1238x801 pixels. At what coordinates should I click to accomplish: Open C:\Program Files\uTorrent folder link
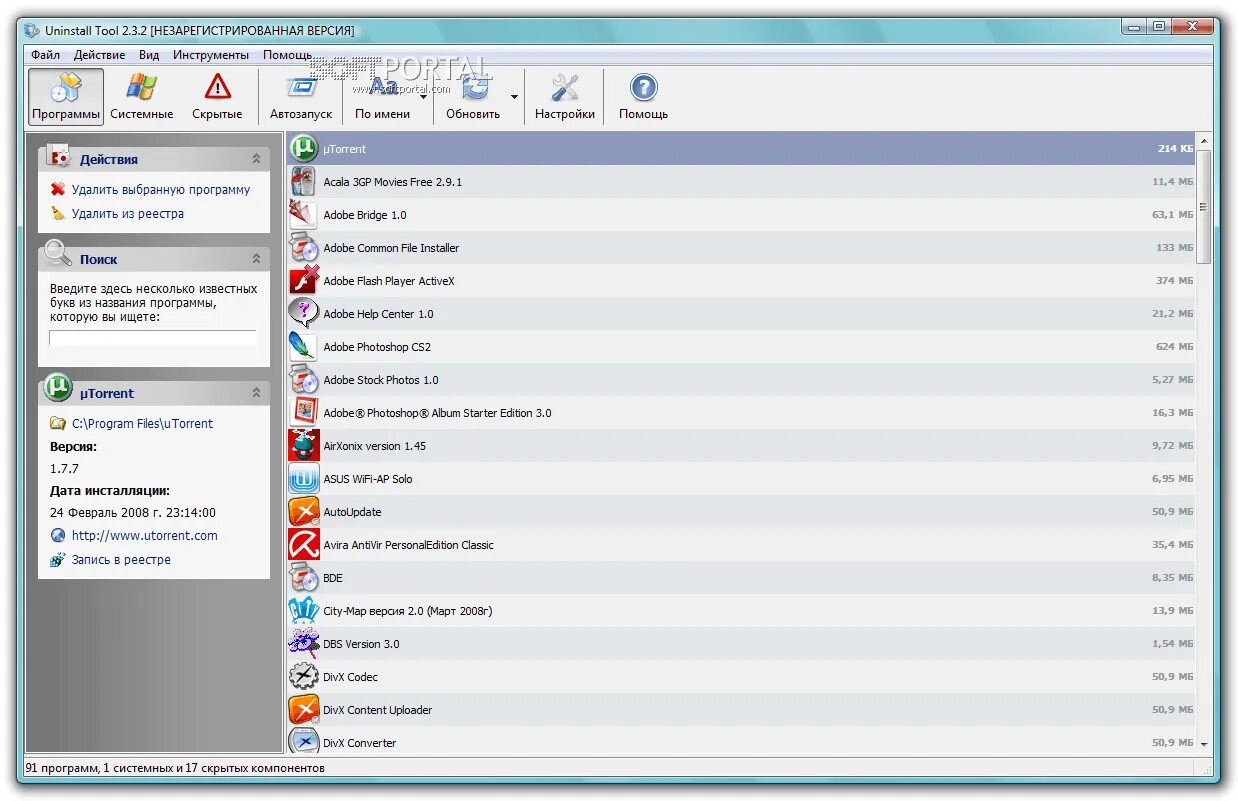pyautogui.click(x=142, y=423)
